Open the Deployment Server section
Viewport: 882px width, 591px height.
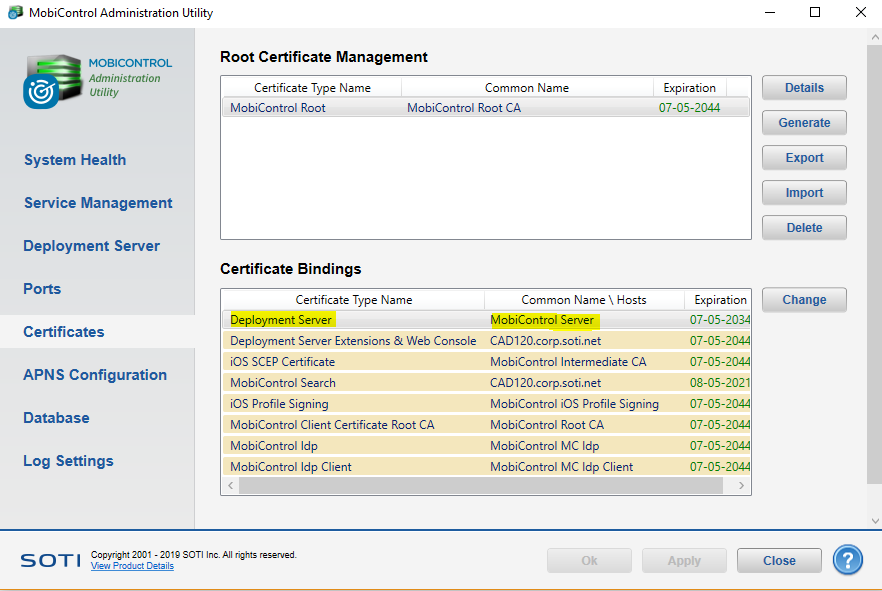(x=92, y=246)
